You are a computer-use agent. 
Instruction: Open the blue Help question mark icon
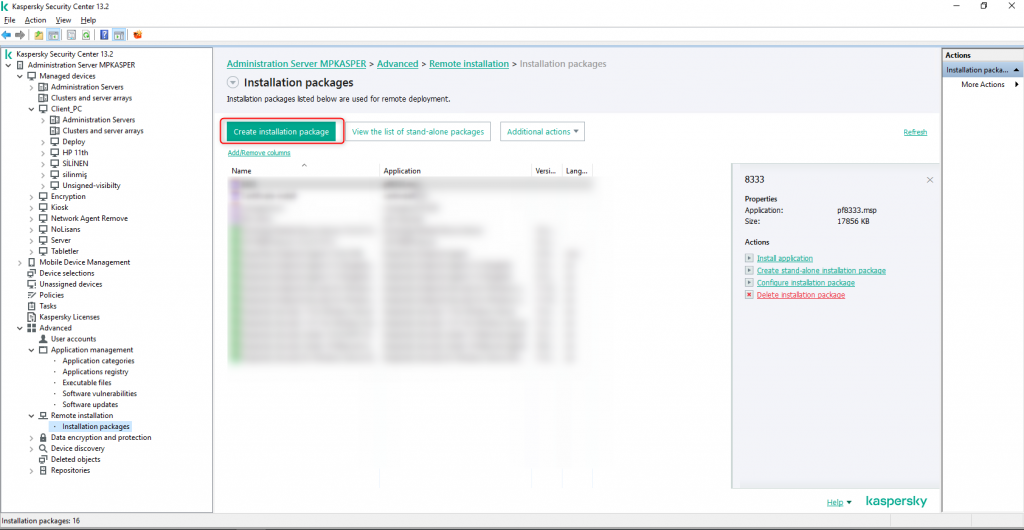pos(104,35)
